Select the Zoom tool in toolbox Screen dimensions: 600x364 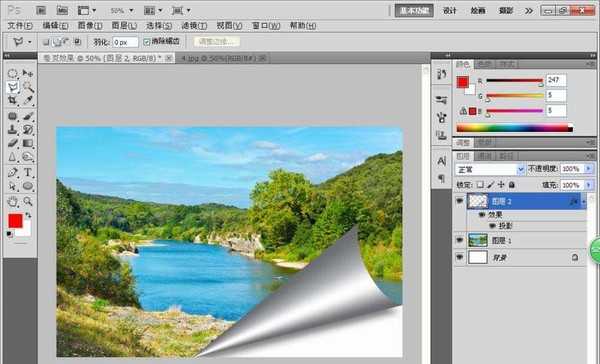pos(28,201)
